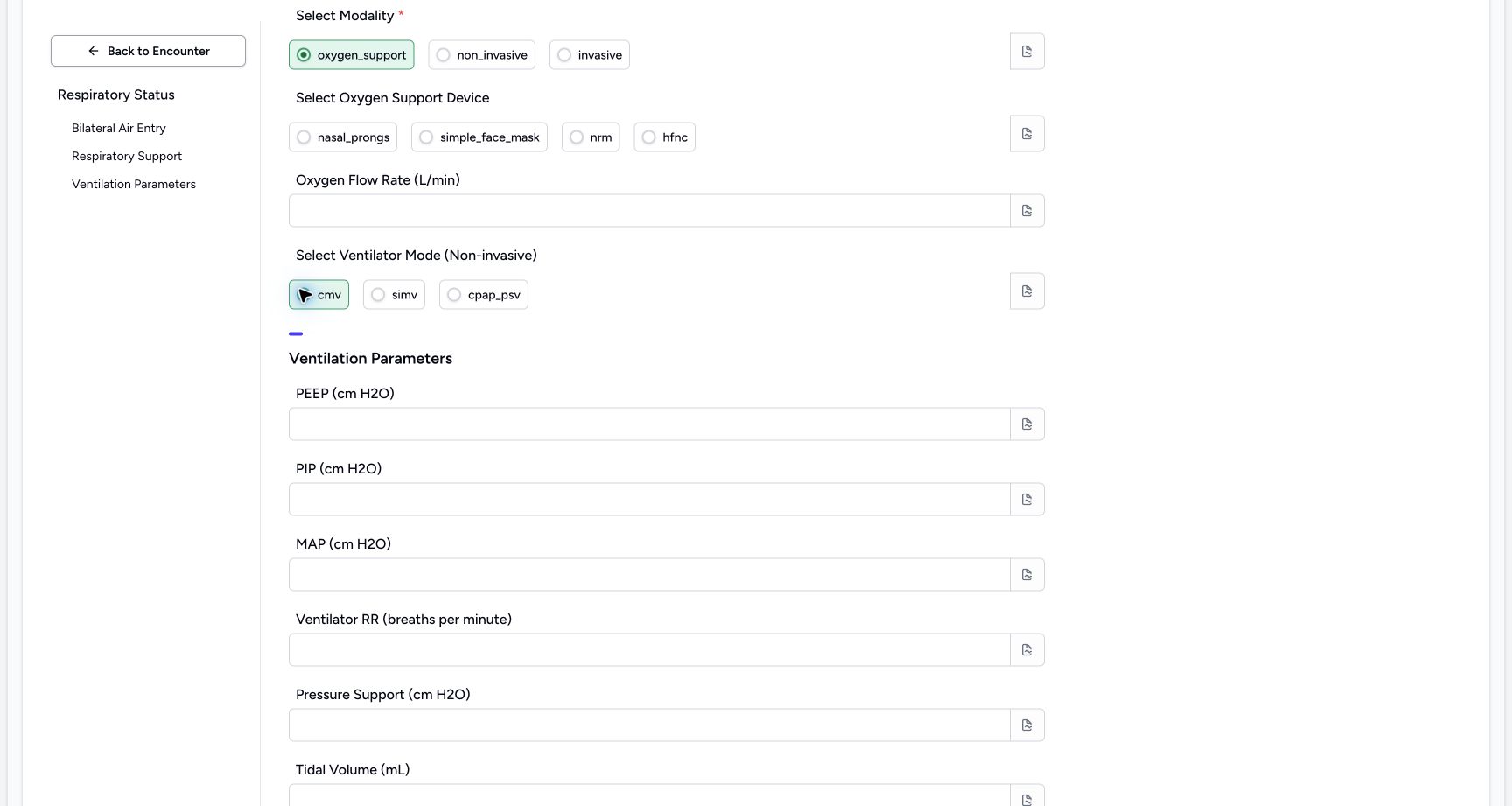Select the non_invasive modality option

click(482, 55)
